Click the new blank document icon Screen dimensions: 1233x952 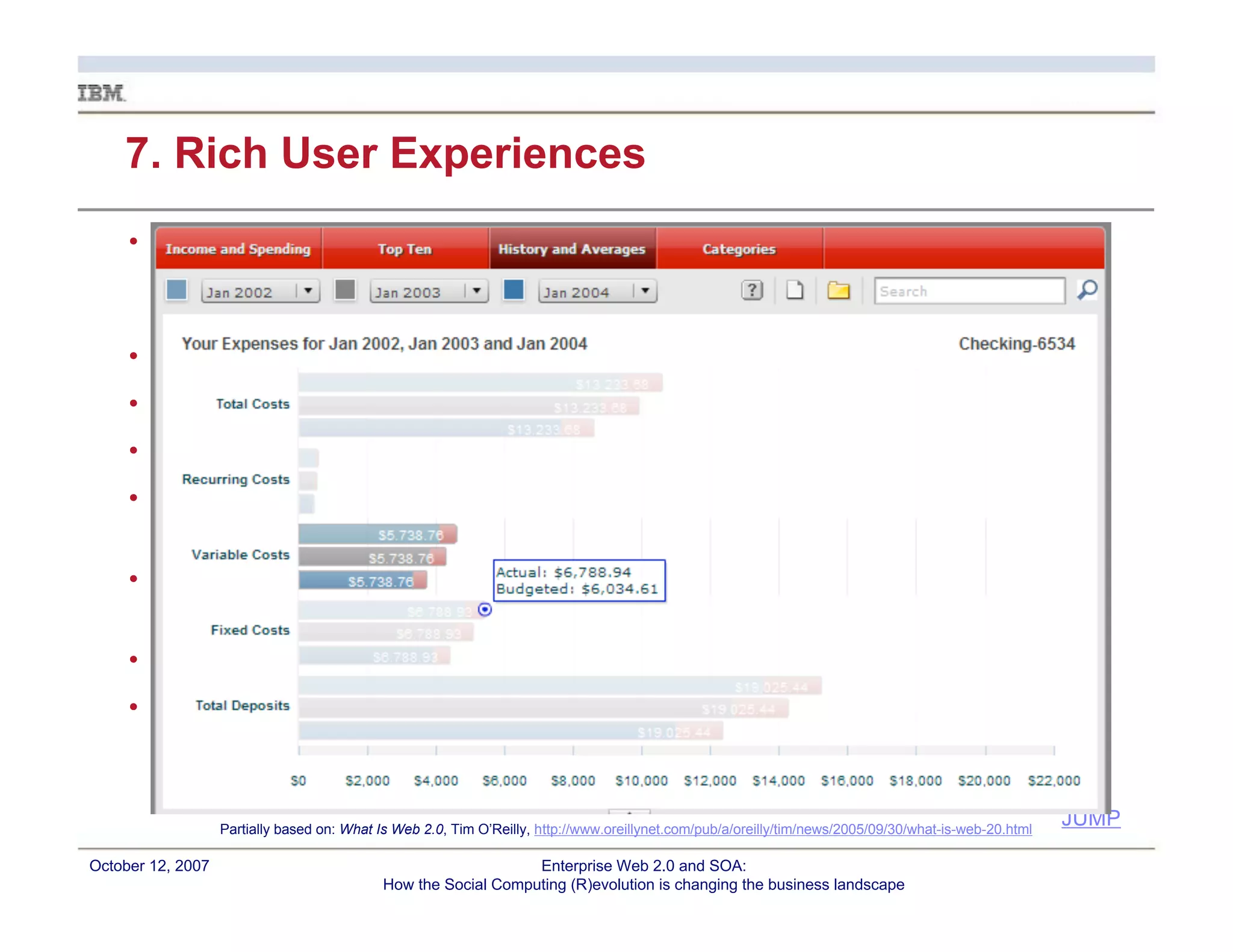795,290
